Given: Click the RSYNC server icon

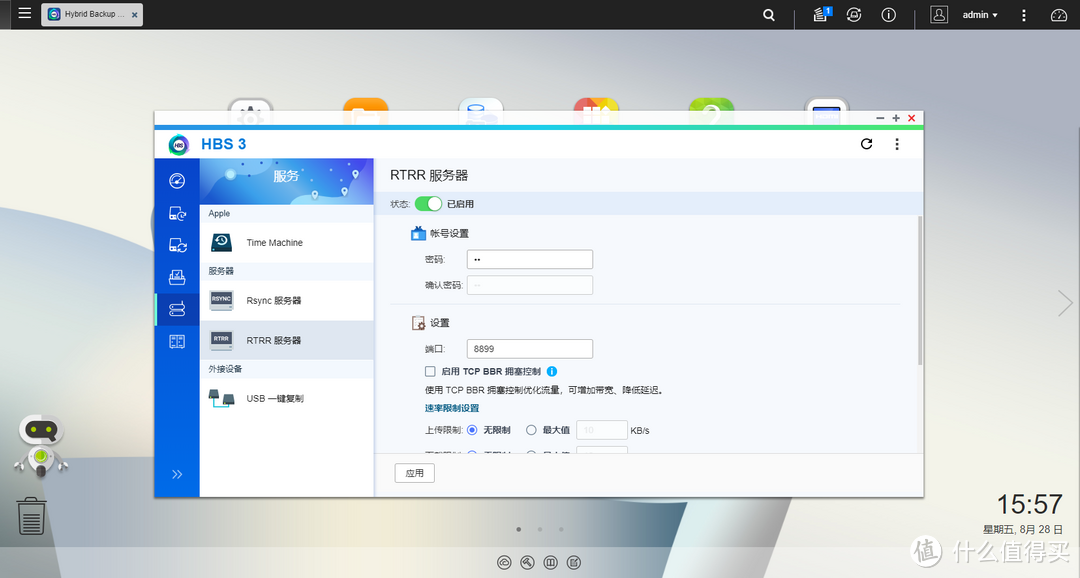Looking at the screenshot, I should [221, 300].
